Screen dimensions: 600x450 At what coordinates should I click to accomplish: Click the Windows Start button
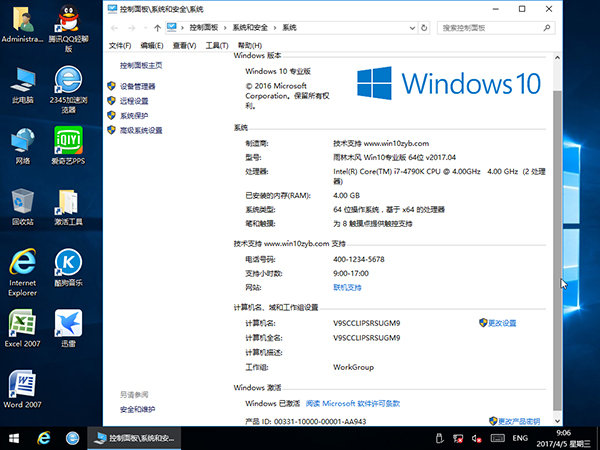[x=15, y=438]
